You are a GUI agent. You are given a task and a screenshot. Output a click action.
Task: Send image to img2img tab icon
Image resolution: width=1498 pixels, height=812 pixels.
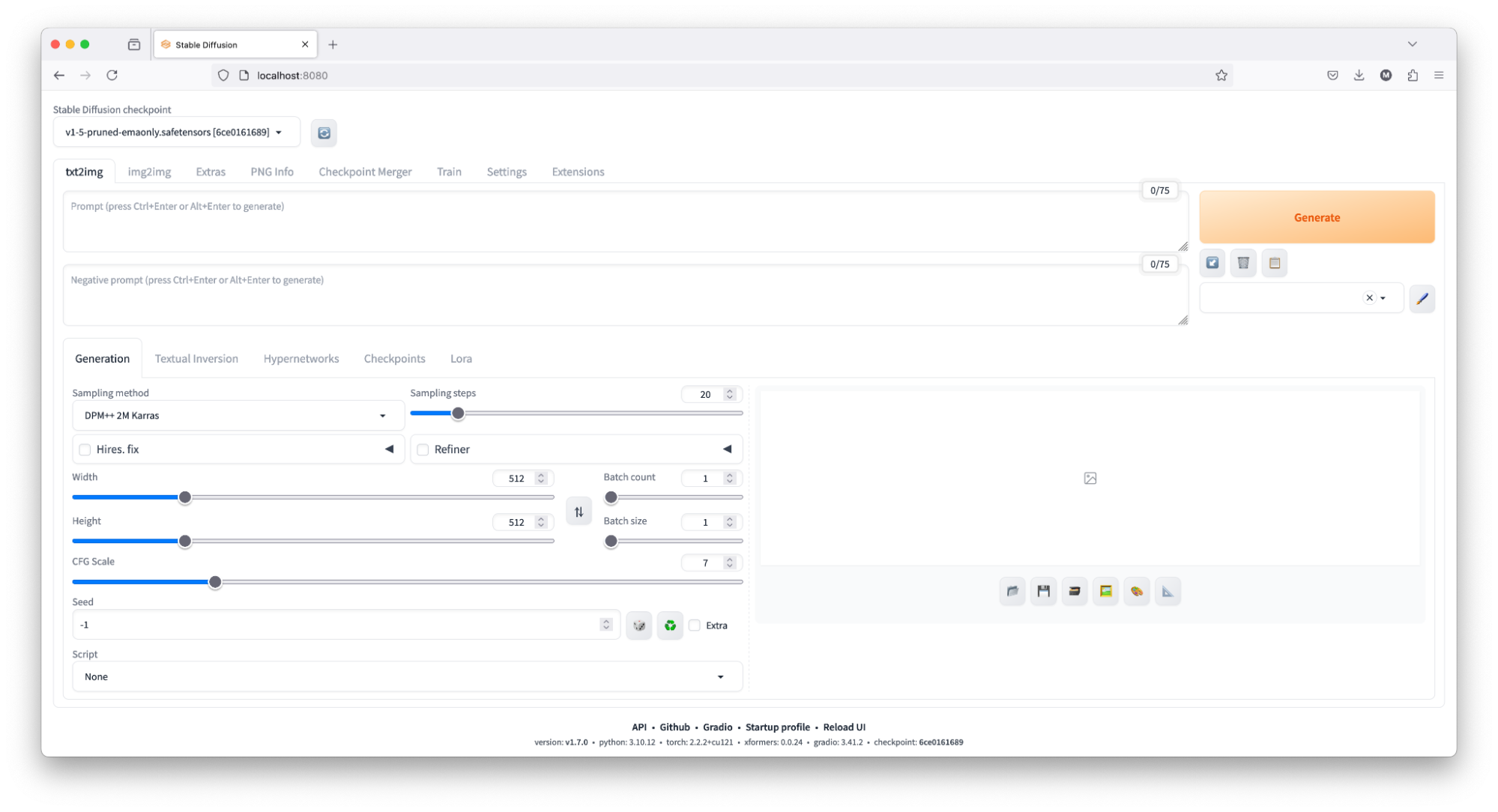click(x=1105, y=591)
